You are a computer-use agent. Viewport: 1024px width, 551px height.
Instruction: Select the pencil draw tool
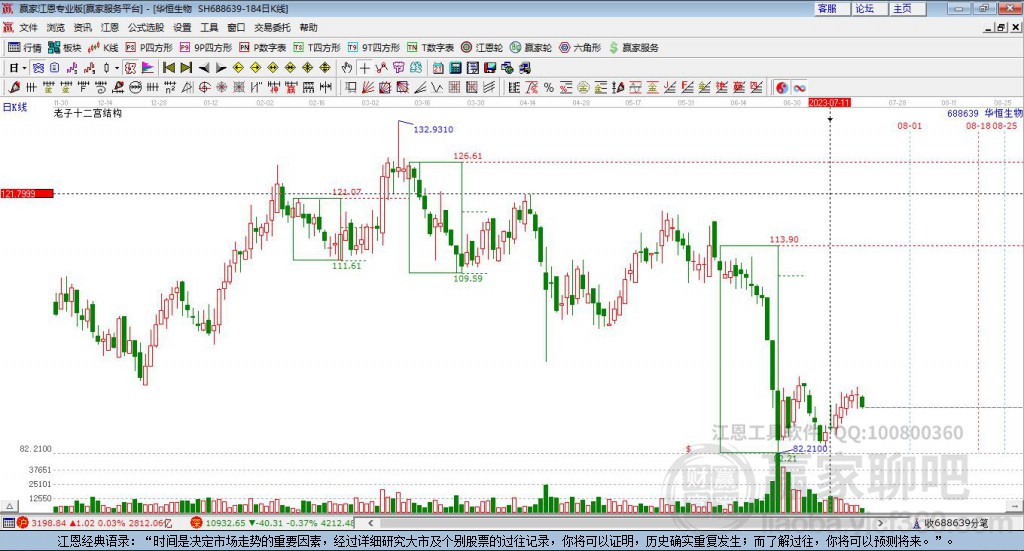(x=14, y=87)
